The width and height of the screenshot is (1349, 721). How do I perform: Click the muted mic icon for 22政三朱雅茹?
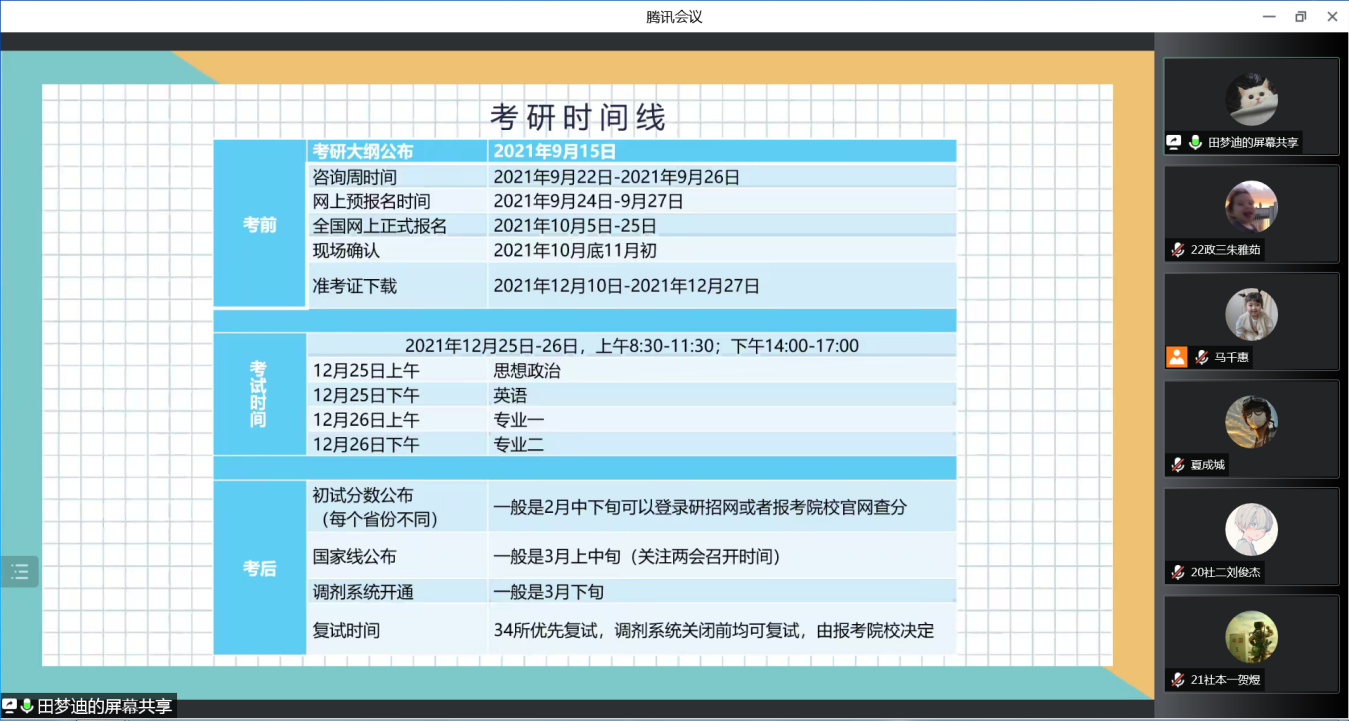[1178, 250]
